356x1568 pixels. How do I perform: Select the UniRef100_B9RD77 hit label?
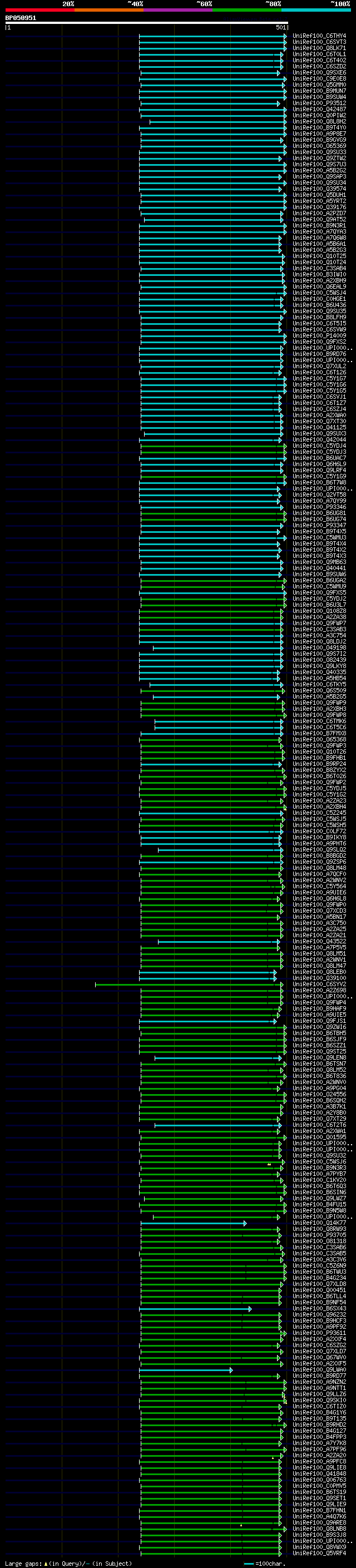[319, 1376]
